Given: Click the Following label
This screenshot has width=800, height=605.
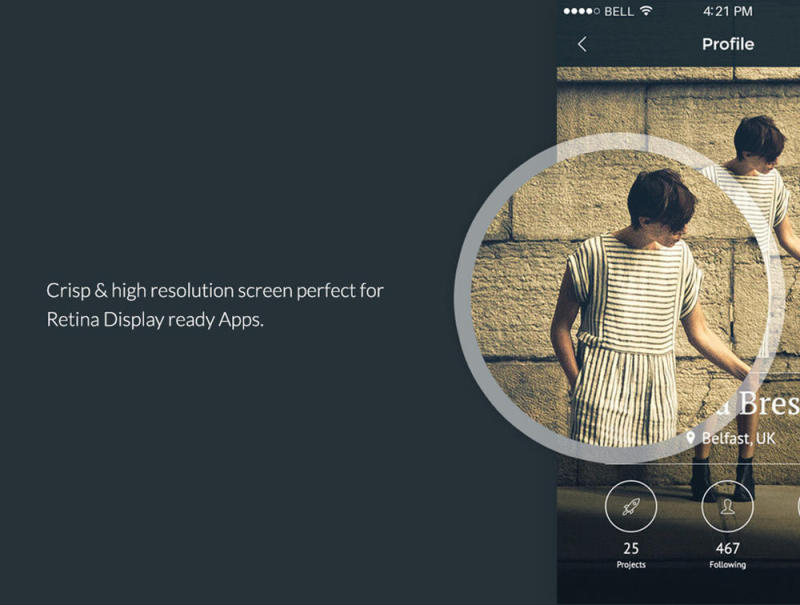Looking at the screenshot, I should pos(728,565).
